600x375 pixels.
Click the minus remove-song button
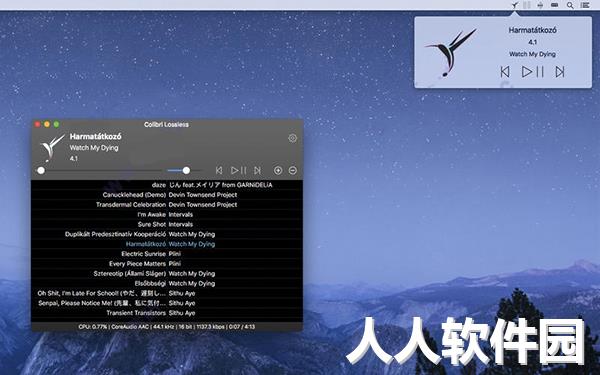click(x=293, y=170)
